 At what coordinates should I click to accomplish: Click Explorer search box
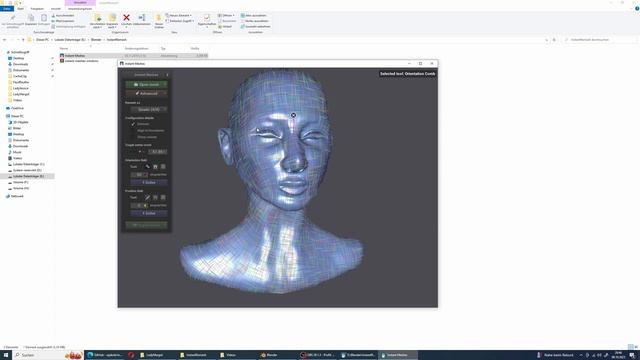coord(600,40)
